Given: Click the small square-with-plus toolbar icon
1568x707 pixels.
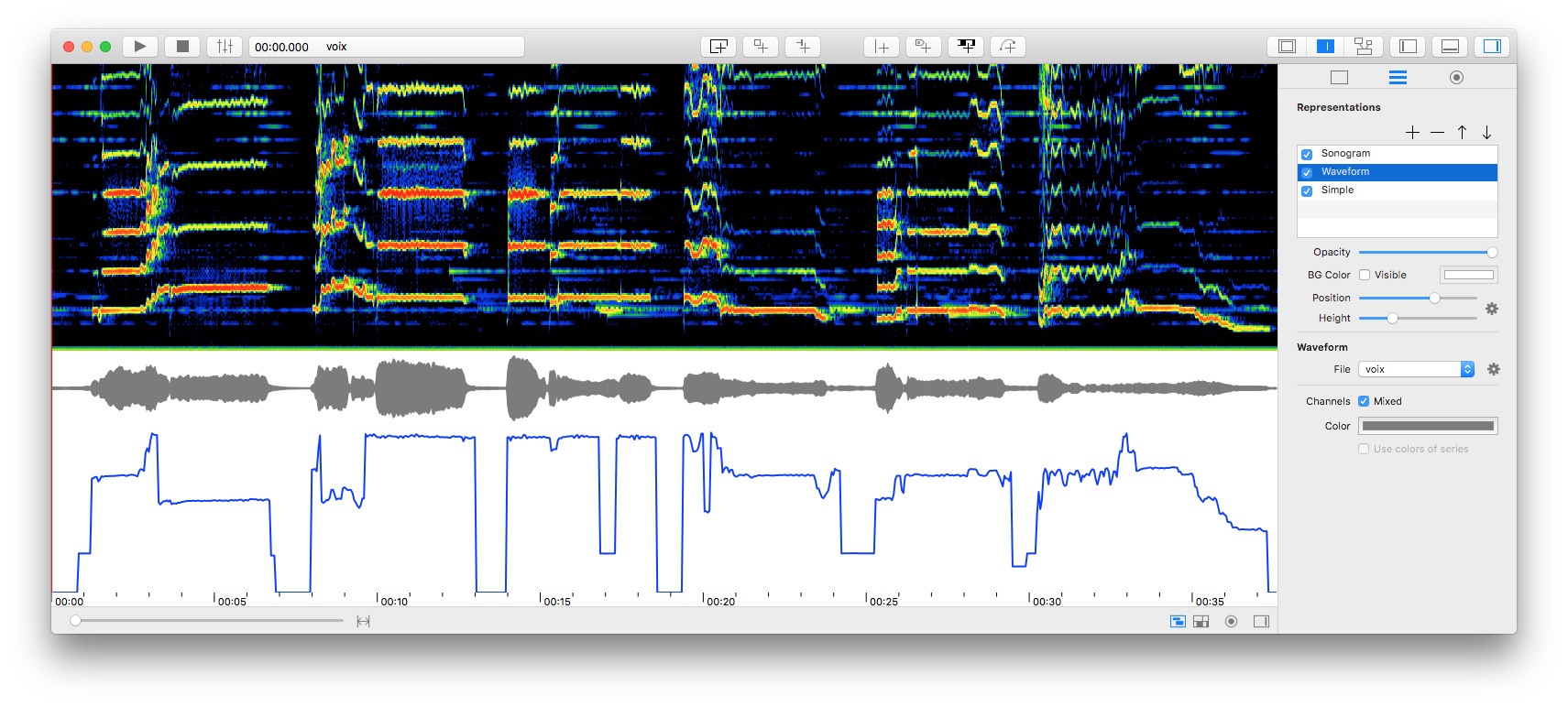Looking at the screenshot, I should pyautogui.click(x=761, y=47).
